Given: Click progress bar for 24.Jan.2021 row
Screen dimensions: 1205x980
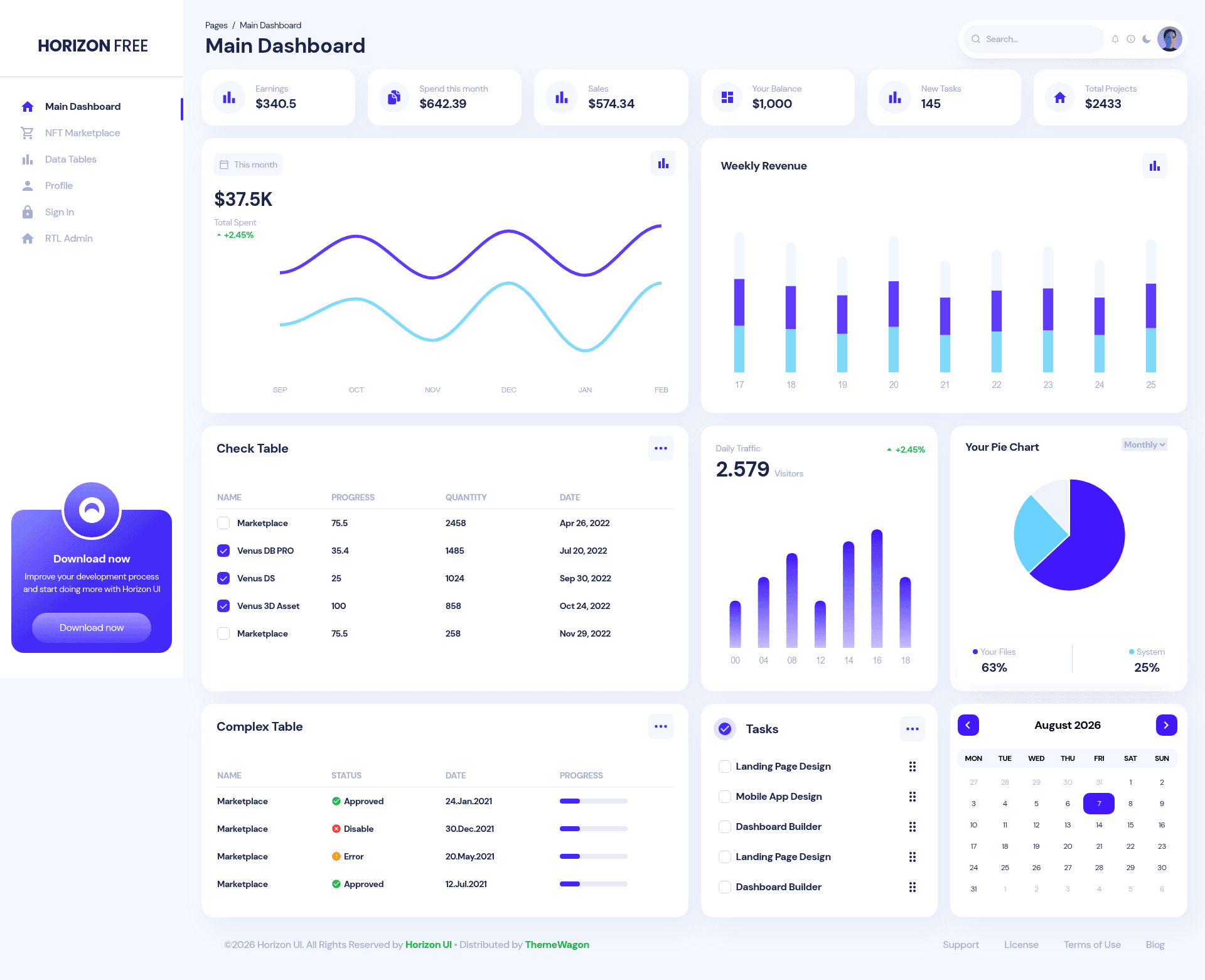Looking at the screenshot, I should point(594,801).
